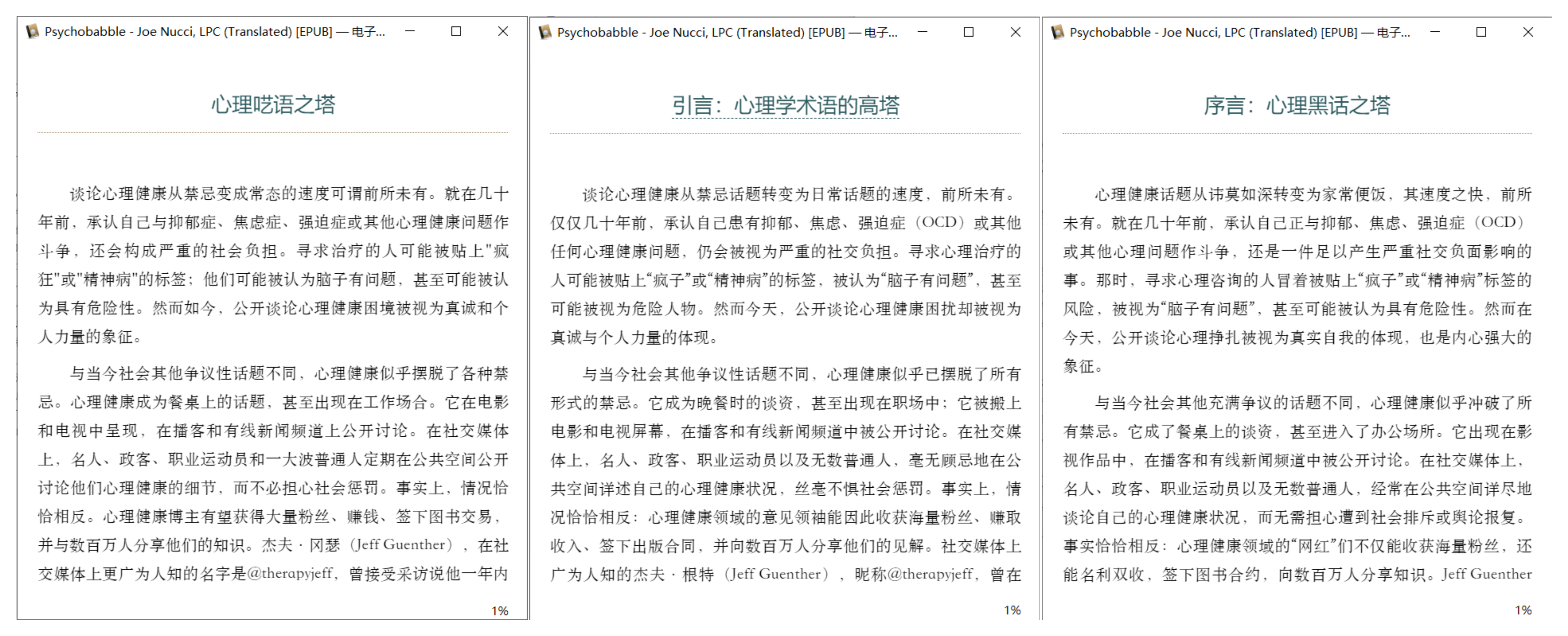Click the 序言：心理黑话之塔 chapter heading

(x=1297, y=106)
